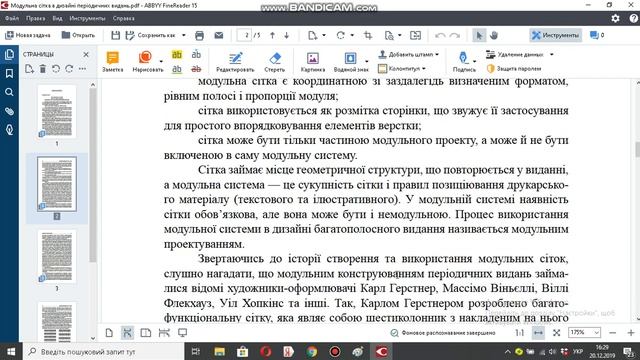Open the Вид menu
Image resolution: width=640 pixels, height=360 pixels.
[x=57, y=18]
